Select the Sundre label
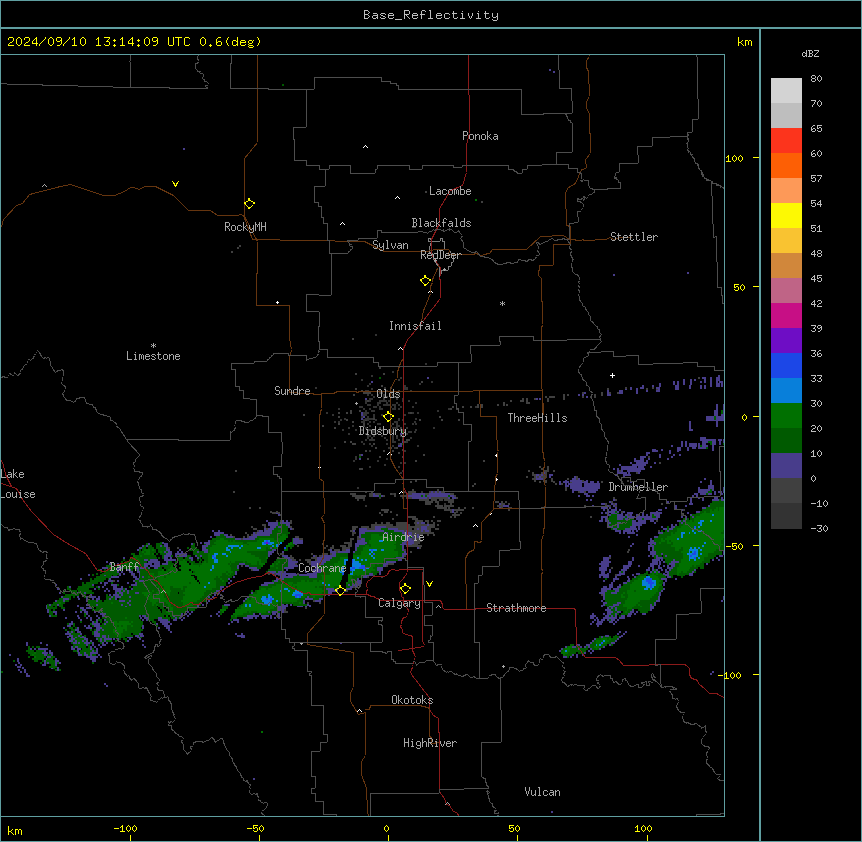862x842 pixels. [x=292, y=391]
